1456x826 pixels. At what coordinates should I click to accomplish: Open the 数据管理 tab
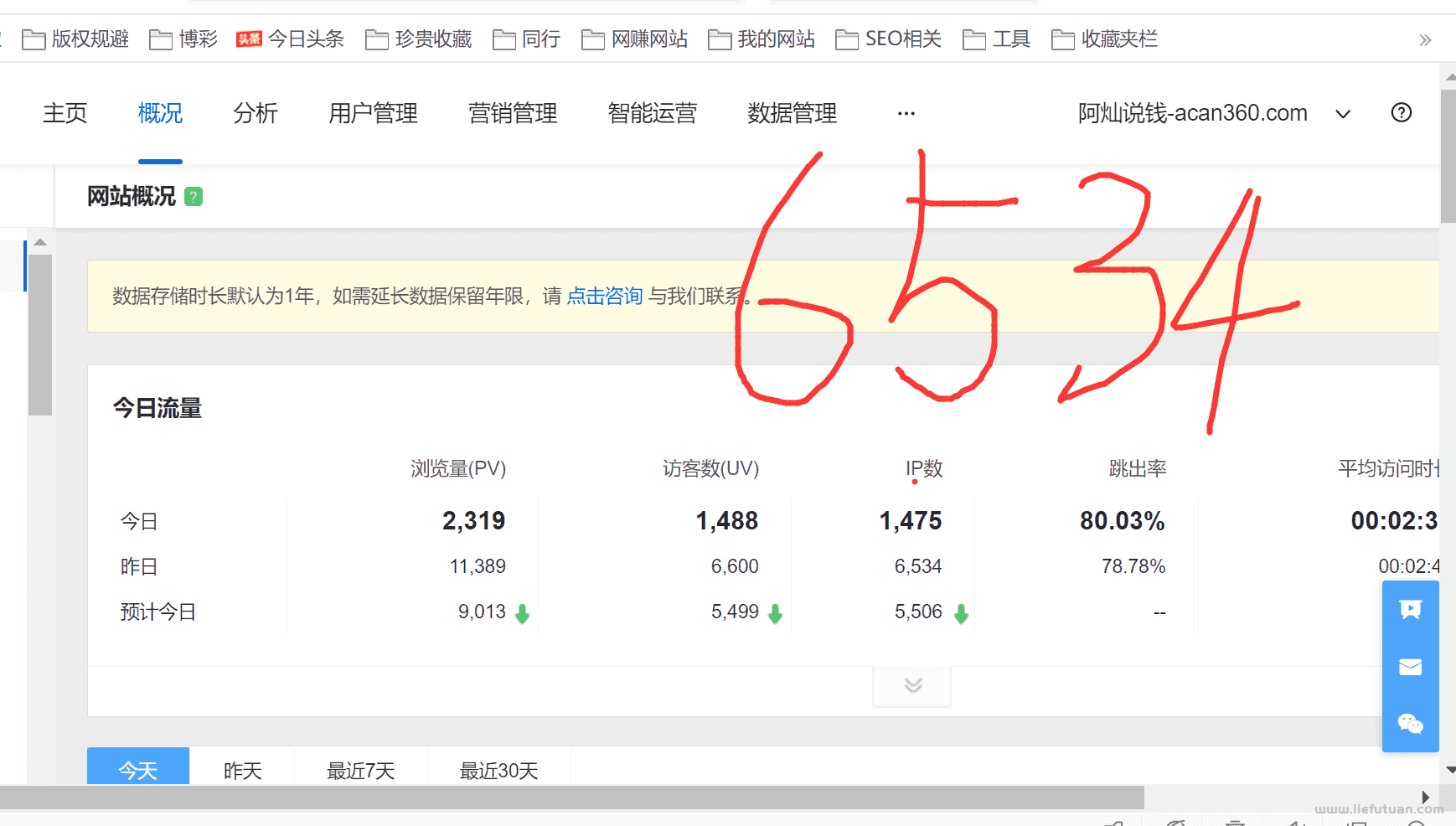tap(792, 113)
